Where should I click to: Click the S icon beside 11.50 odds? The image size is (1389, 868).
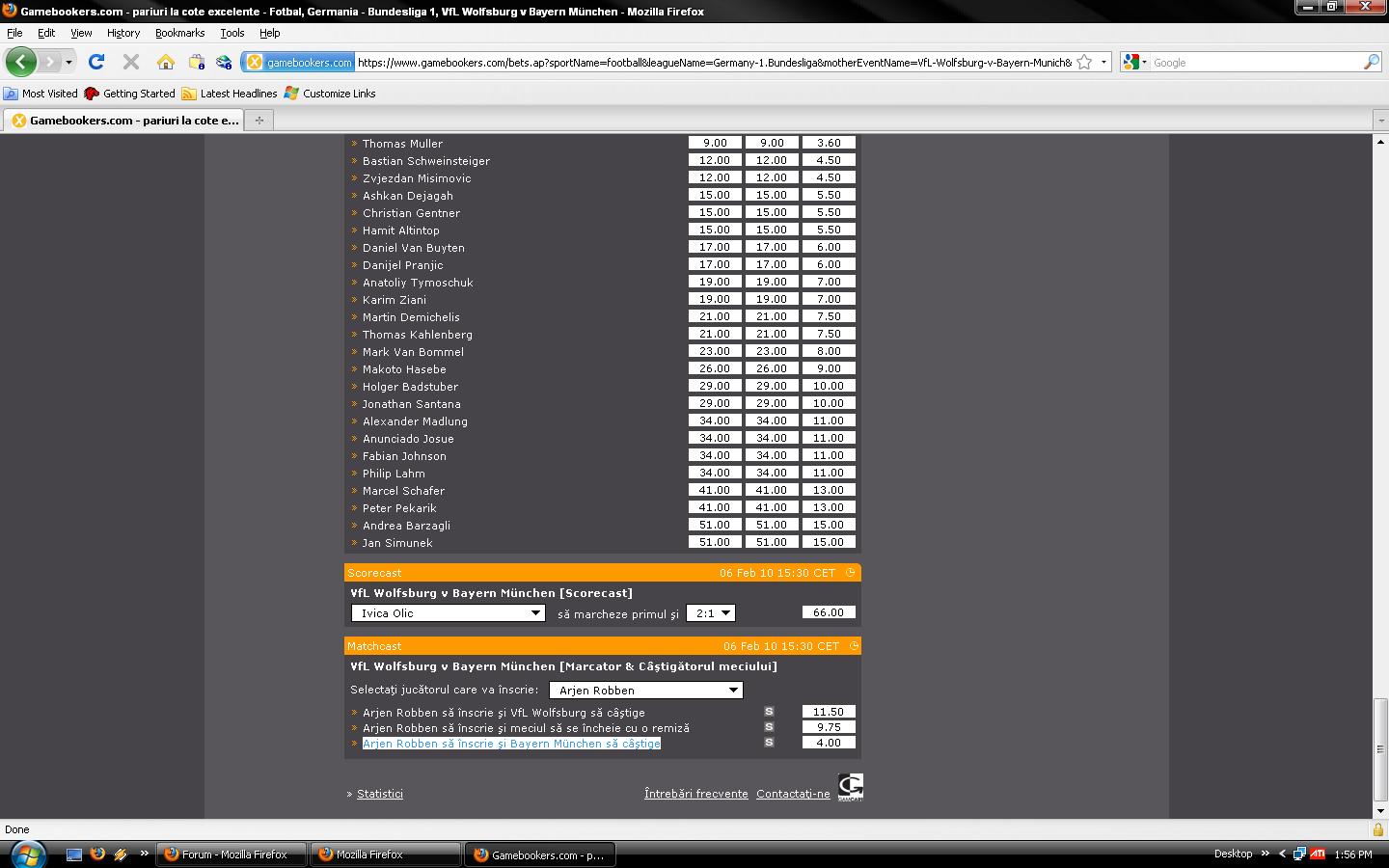(769, 712)
